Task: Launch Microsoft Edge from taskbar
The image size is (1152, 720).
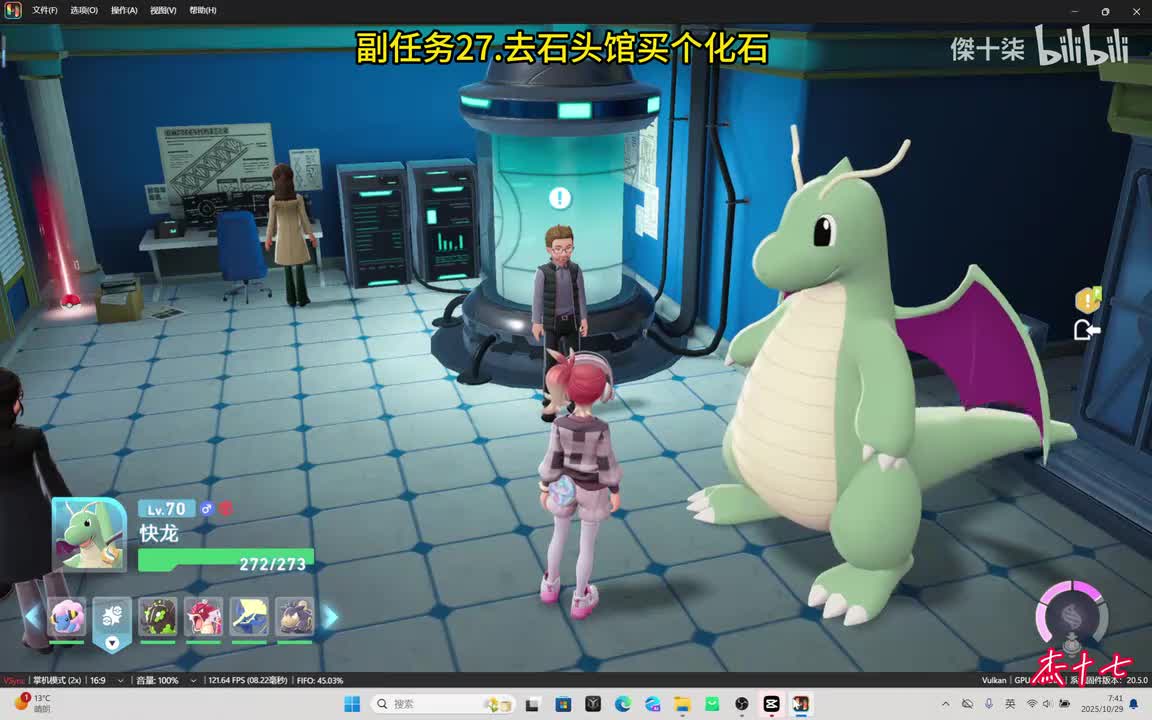Action: (x=623, y=704)
